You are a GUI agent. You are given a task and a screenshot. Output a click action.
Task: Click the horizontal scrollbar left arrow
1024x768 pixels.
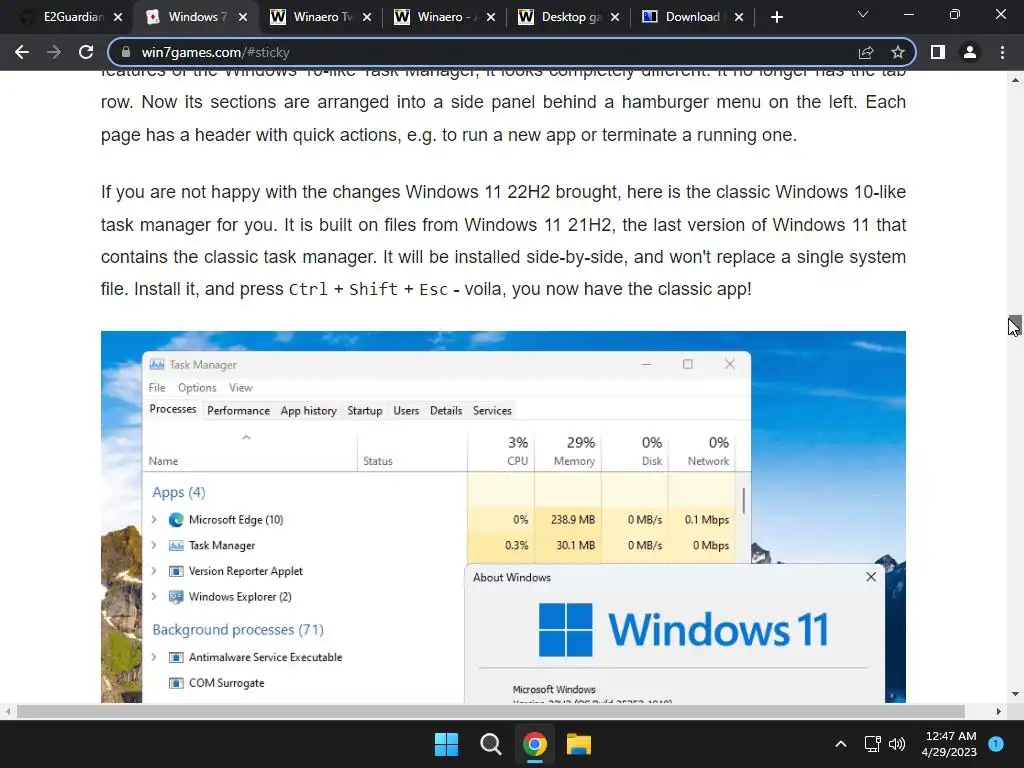tap(8, 711)
